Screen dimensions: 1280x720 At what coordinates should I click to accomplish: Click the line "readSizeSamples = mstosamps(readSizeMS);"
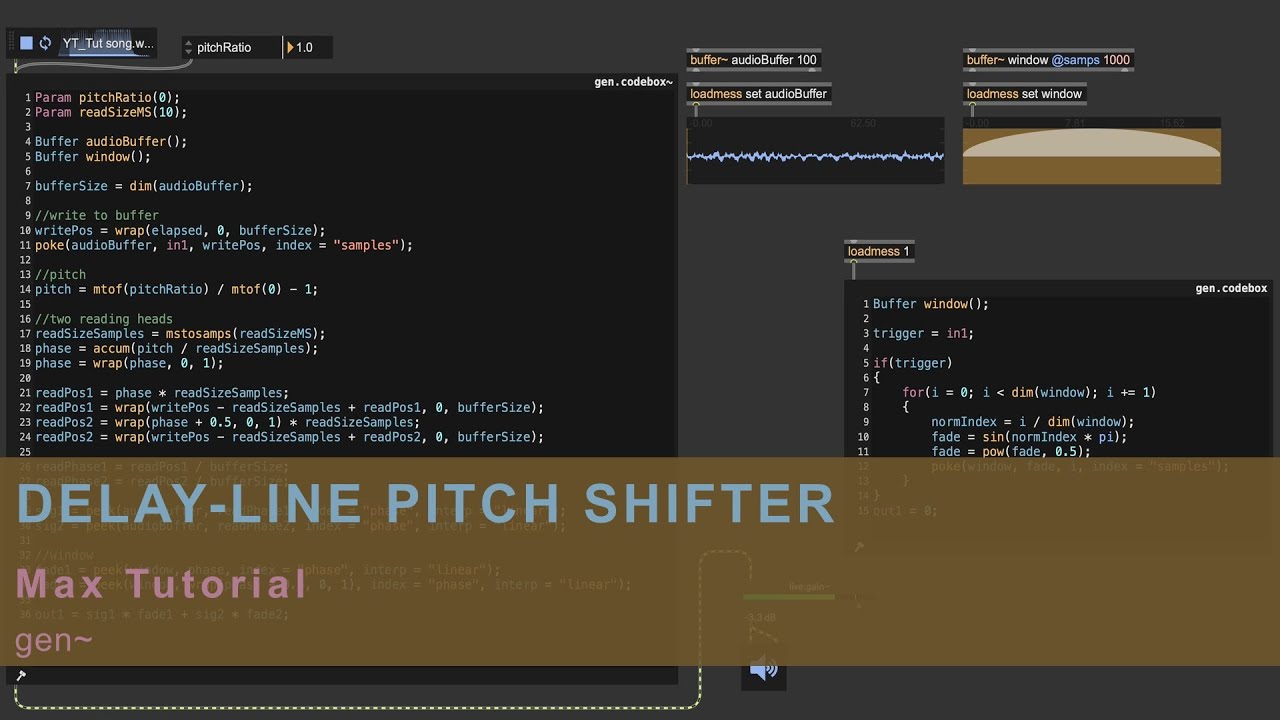180,334
